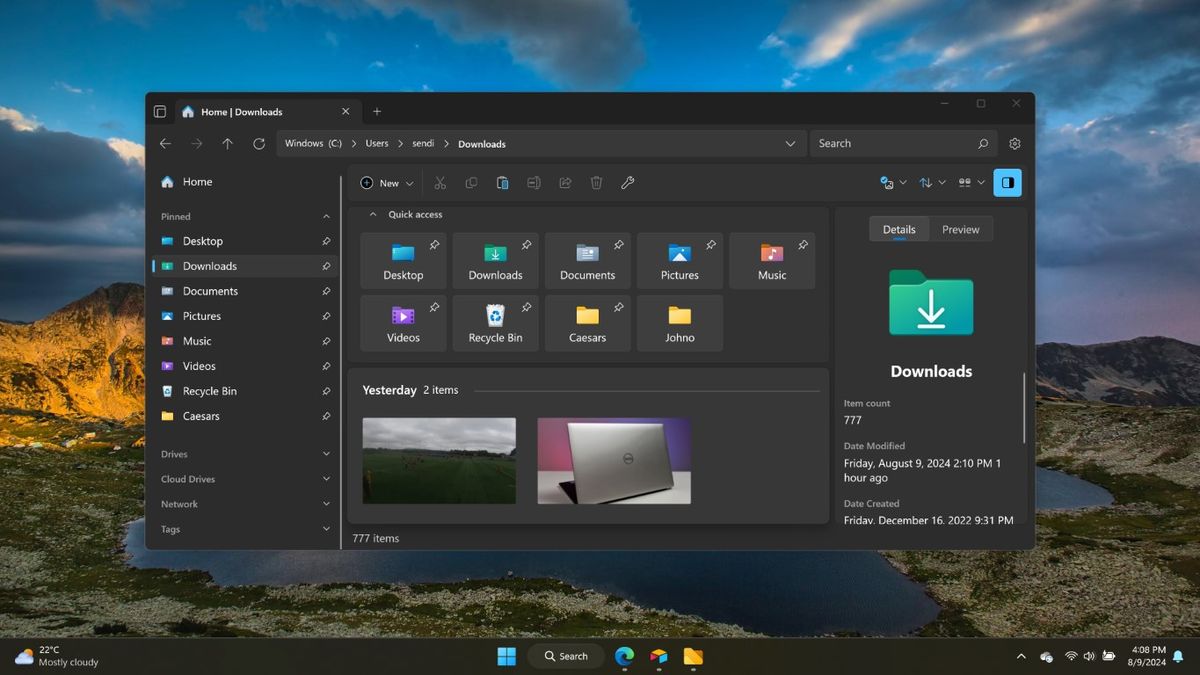Unpin Music from the Pinned sidebar
This screenshot has height=675, width=1200.
pyautogui.click(x=326, y=341)
